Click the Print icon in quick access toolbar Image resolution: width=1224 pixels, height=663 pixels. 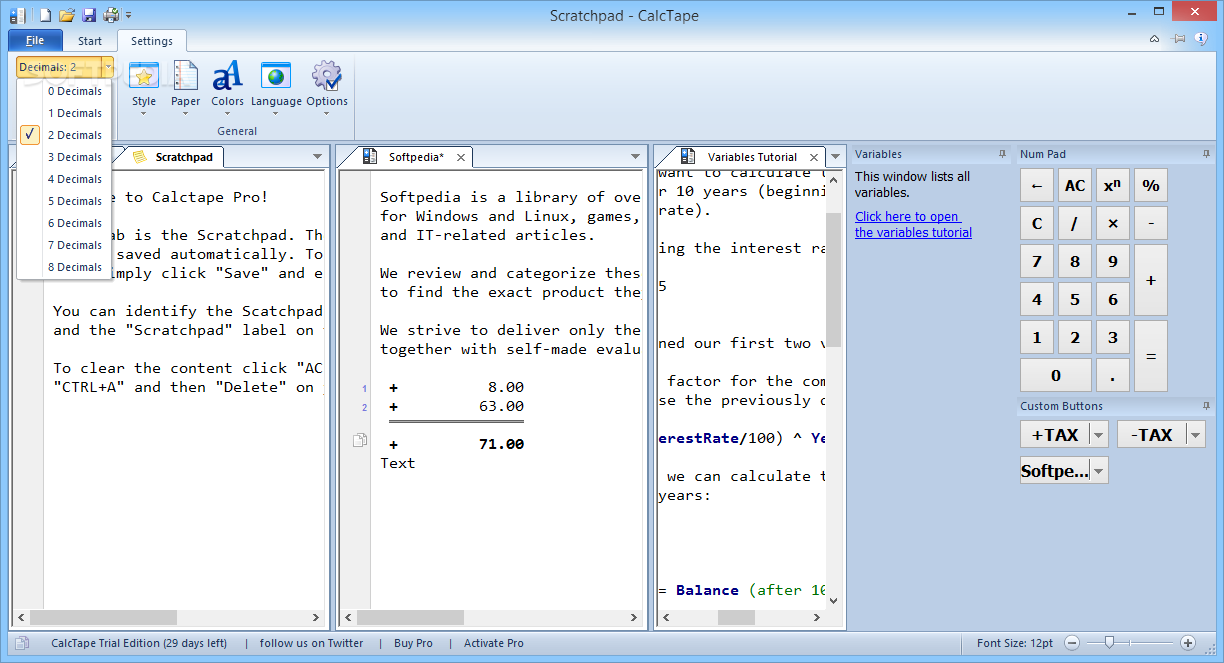click(x=111, y=15)
